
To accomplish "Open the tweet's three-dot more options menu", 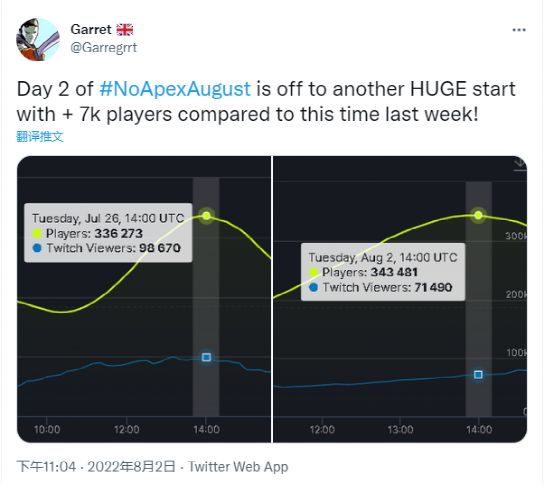I will pos(519,30).
